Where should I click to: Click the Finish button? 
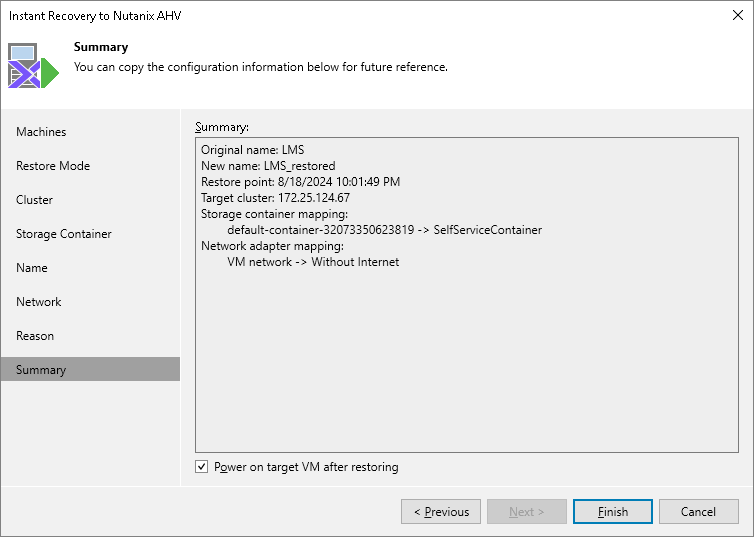[x=613, y=512]
